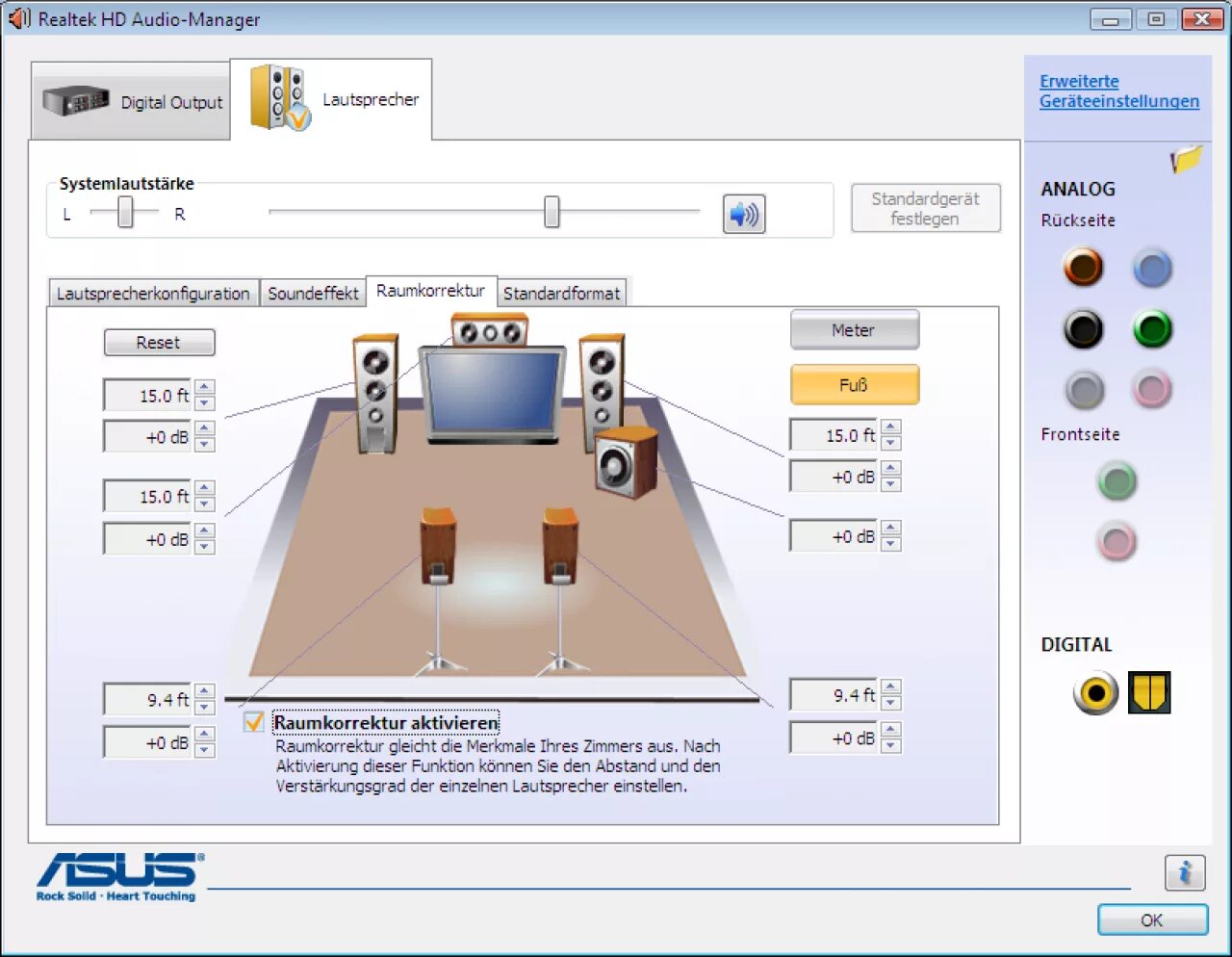Click the Reset button

[159, 343]
